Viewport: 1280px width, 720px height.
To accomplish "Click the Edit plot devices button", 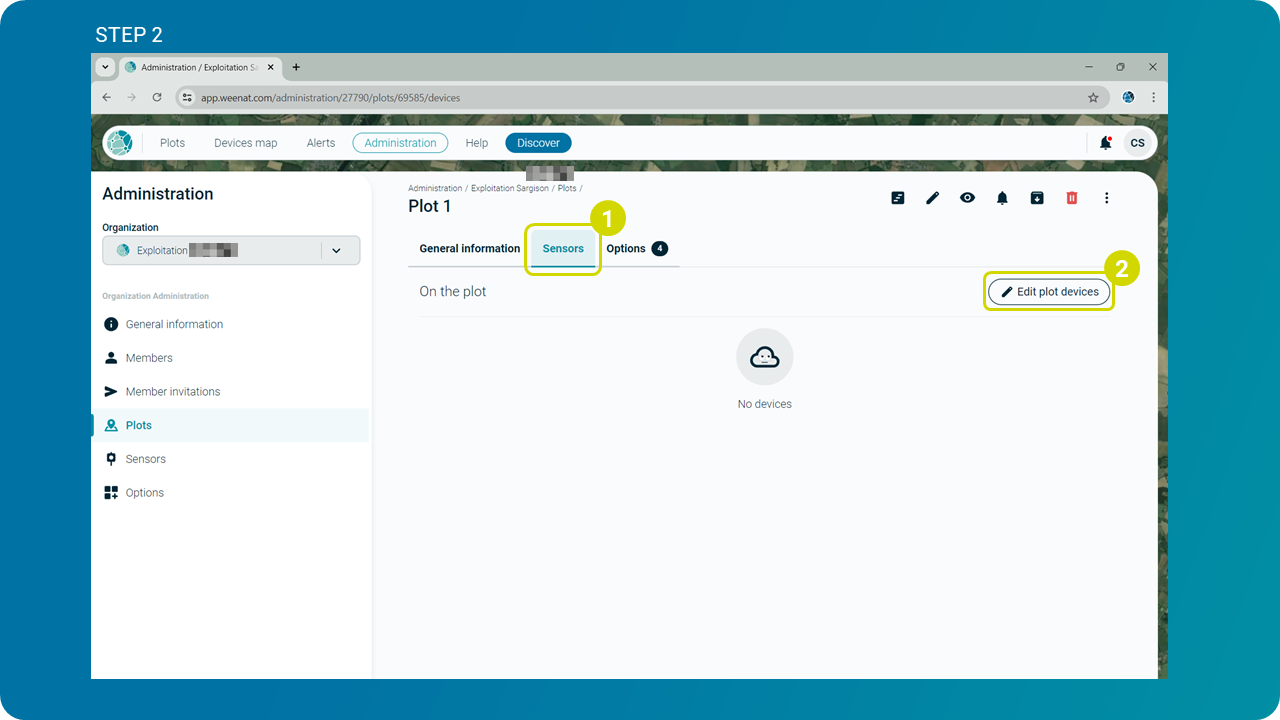I will pos(1049,292).
